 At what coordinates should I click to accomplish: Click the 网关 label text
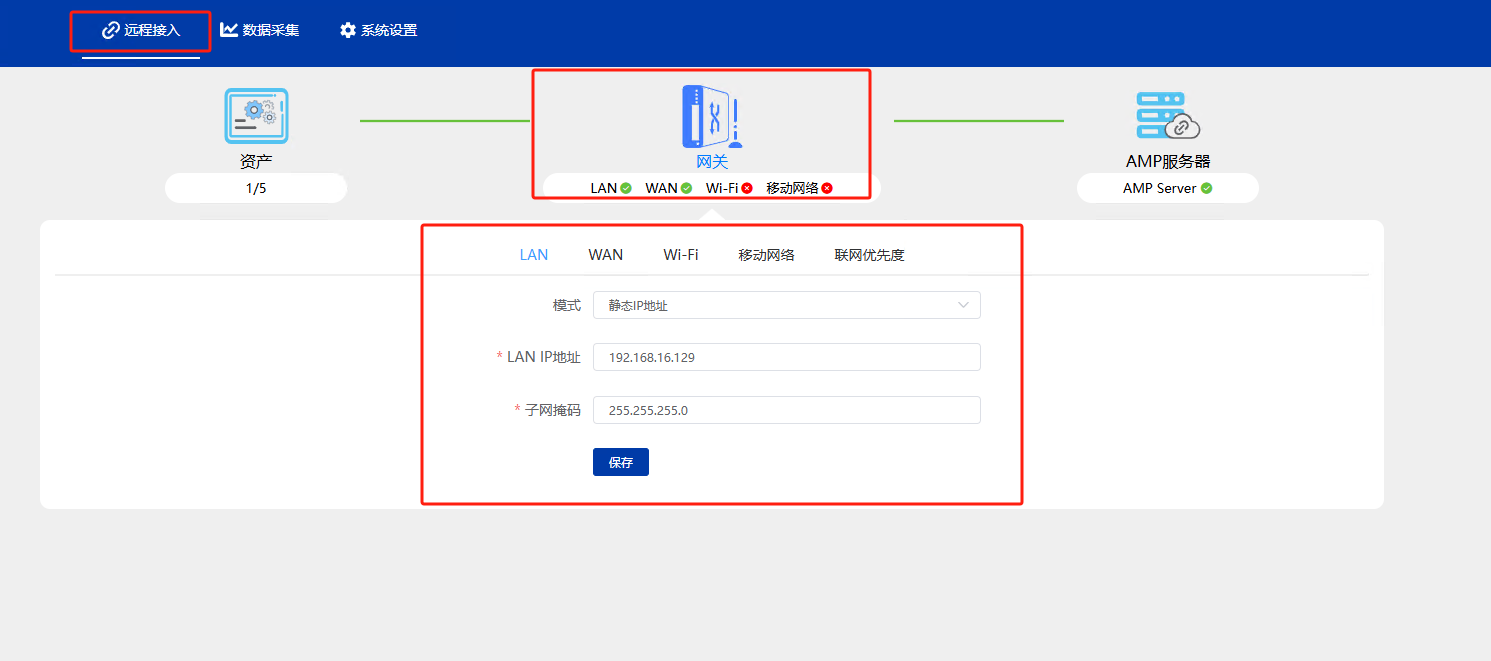(712, 161)
